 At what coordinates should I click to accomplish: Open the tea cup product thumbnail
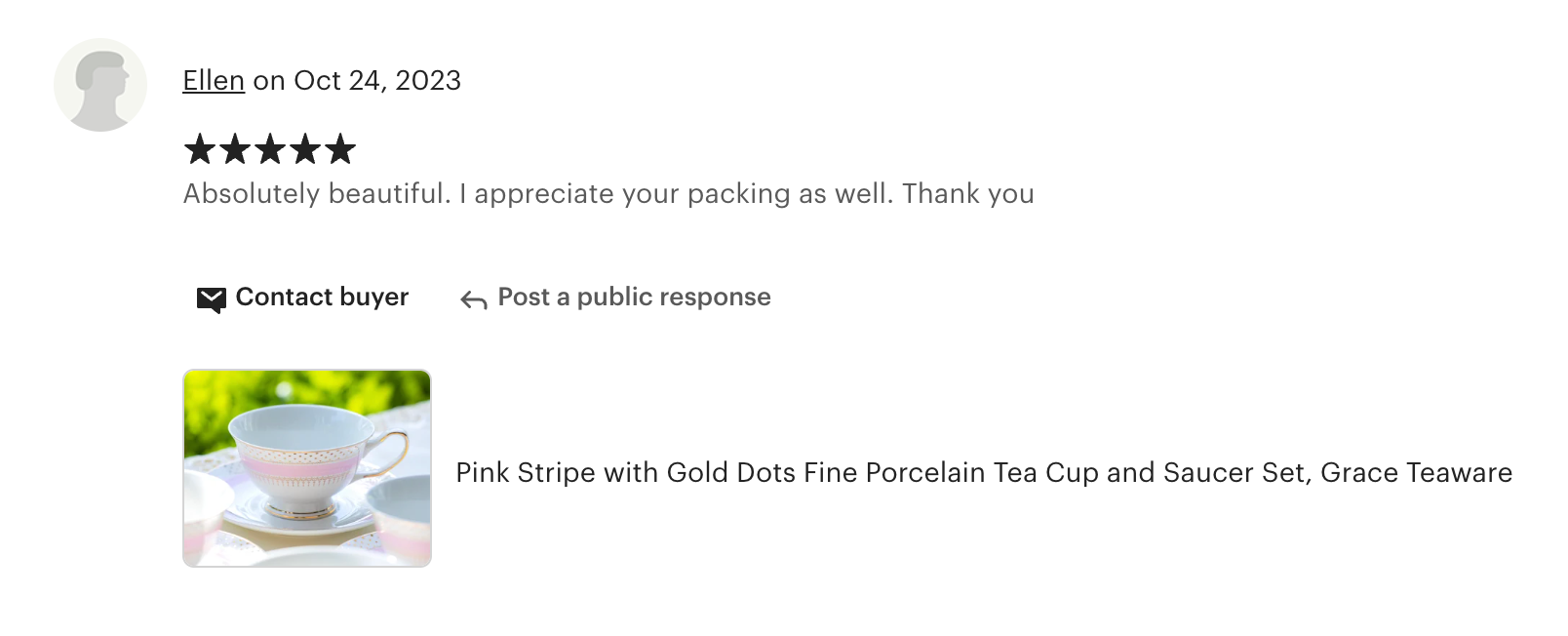pyautogui.click(x=307, y=468)
